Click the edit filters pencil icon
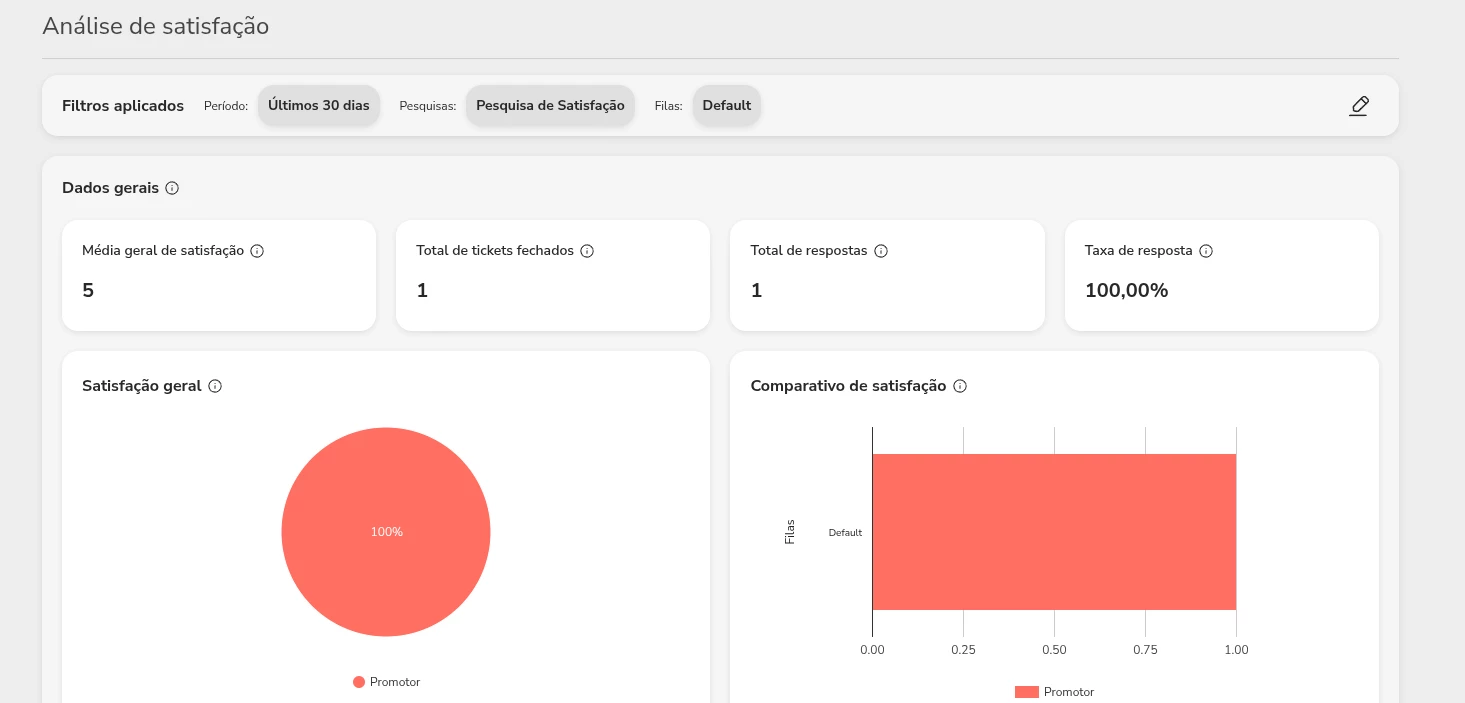 [1358, 106]
